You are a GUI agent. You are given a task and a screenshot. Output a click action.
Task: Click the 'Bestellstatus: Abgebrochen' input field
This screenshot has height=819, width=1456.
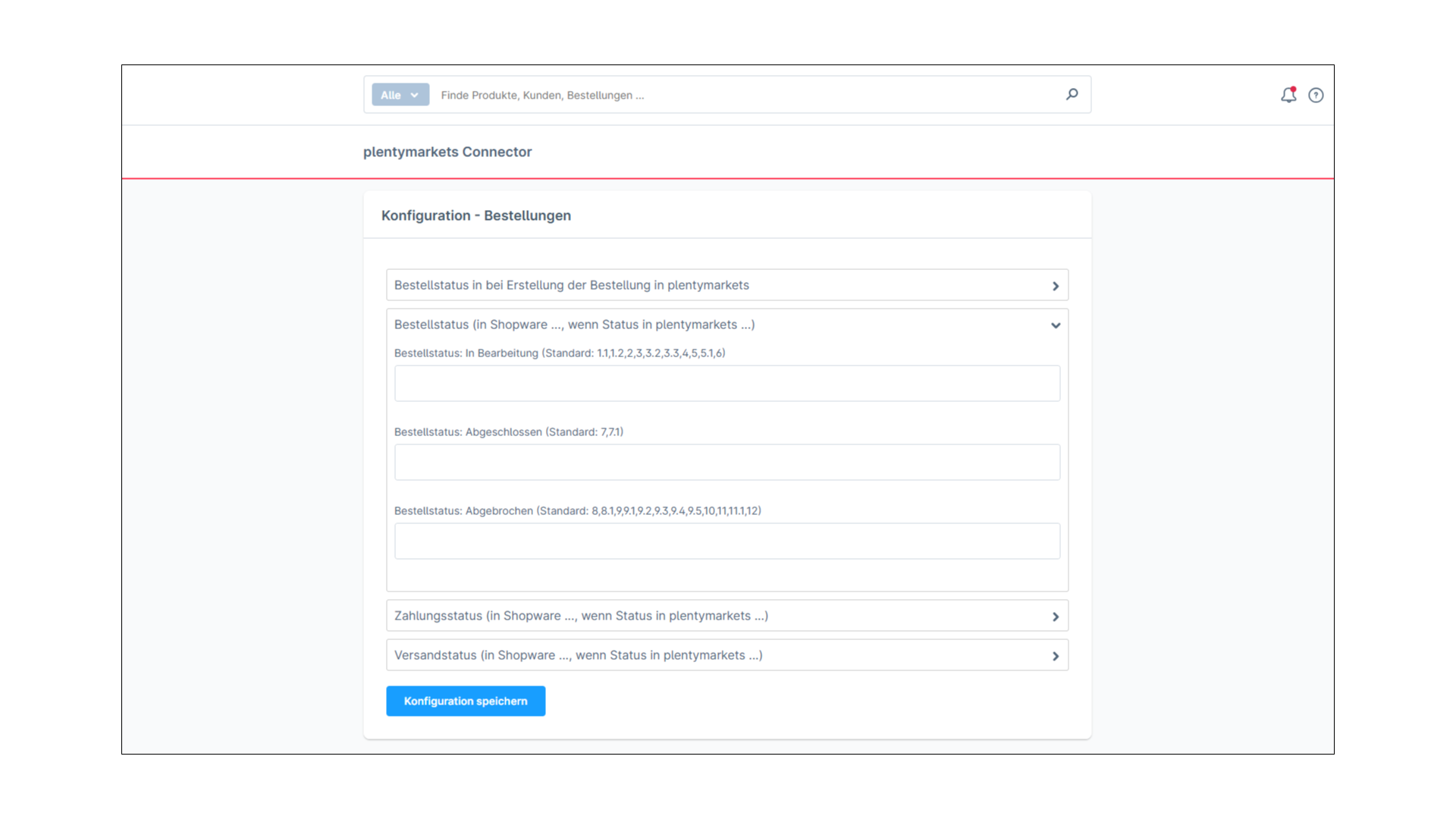tap(727, 541)
